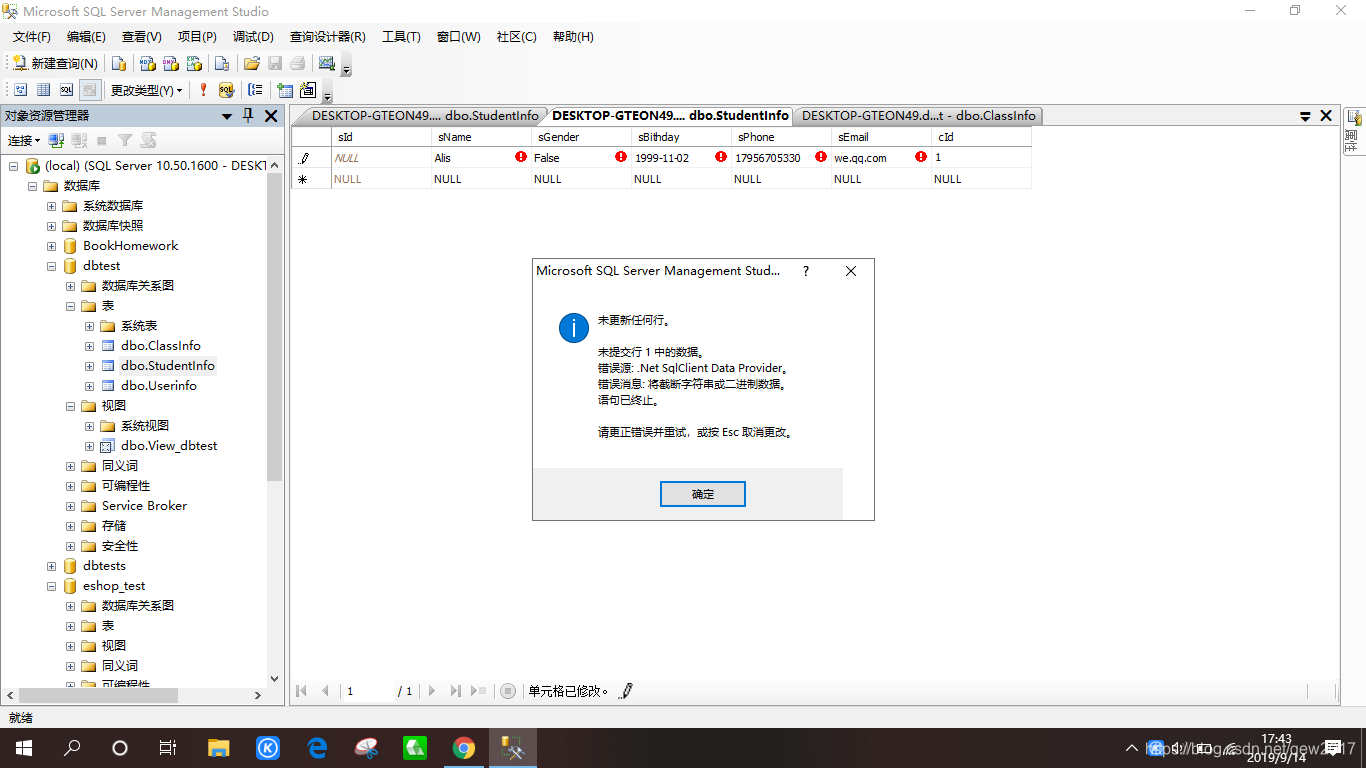Screen dimensions: 1366x768
Task: Click the error icon in the sEmail cell
Action: (921, 157)
